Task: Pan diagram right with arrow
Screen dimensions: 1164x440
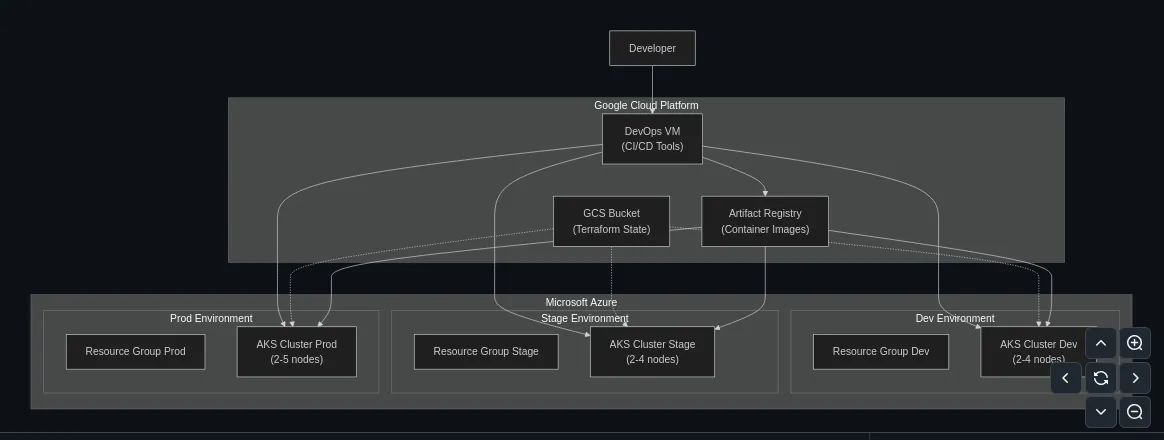Action: pyautogui.click(x=1134, y=378)
